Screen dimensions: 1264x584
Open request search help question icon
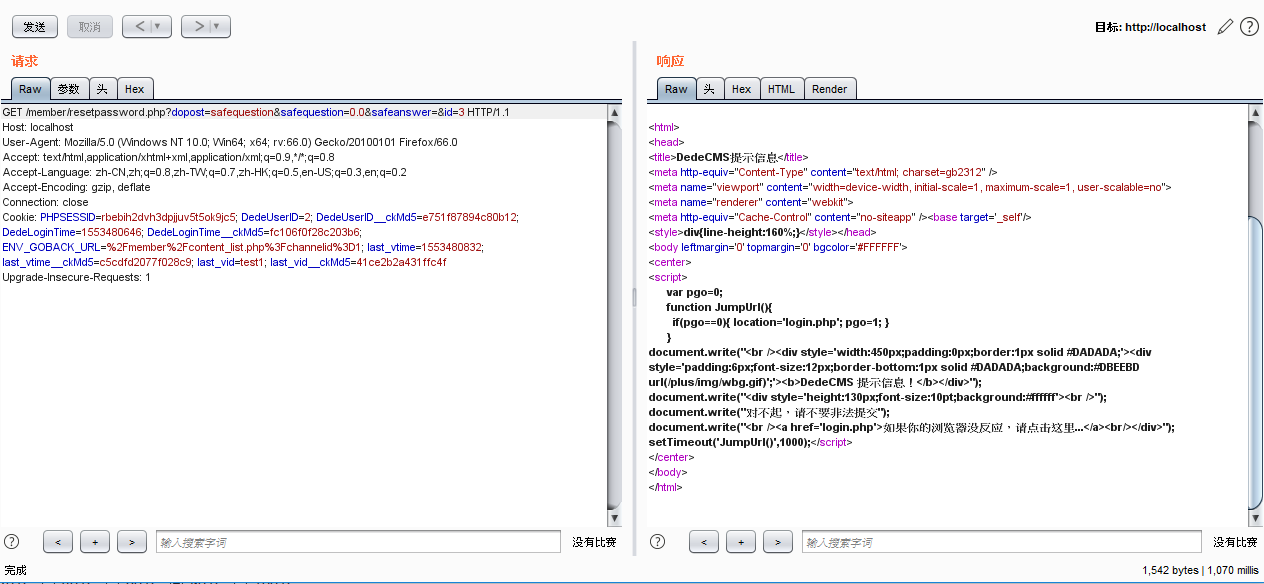tap(12, 541)
